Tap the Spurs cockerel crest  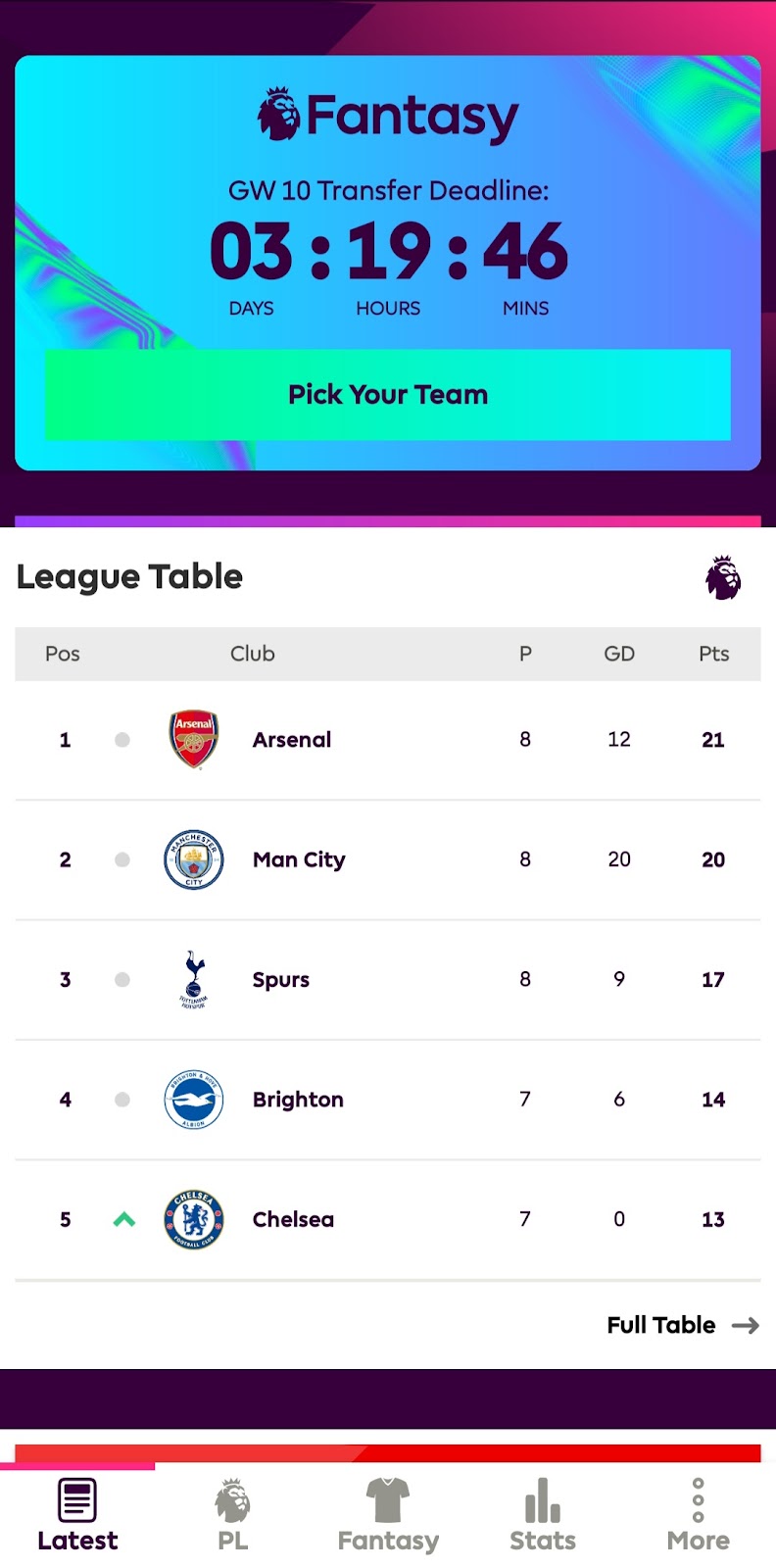[194, 979]
